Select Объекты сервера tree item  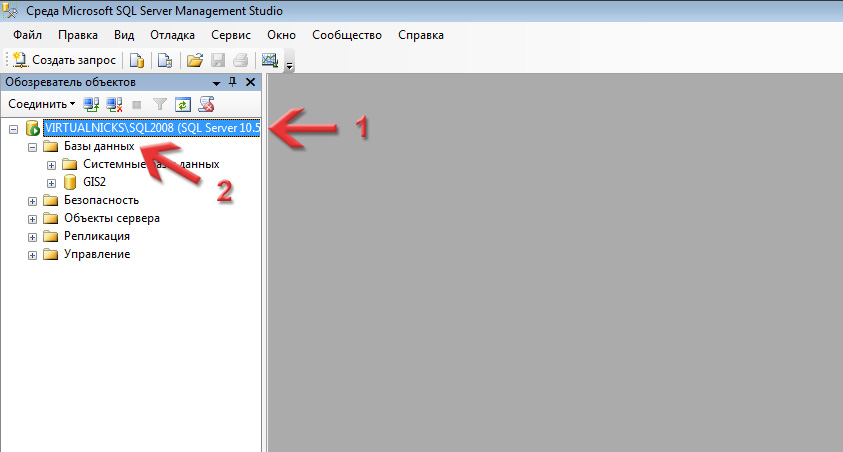point(112,218)
